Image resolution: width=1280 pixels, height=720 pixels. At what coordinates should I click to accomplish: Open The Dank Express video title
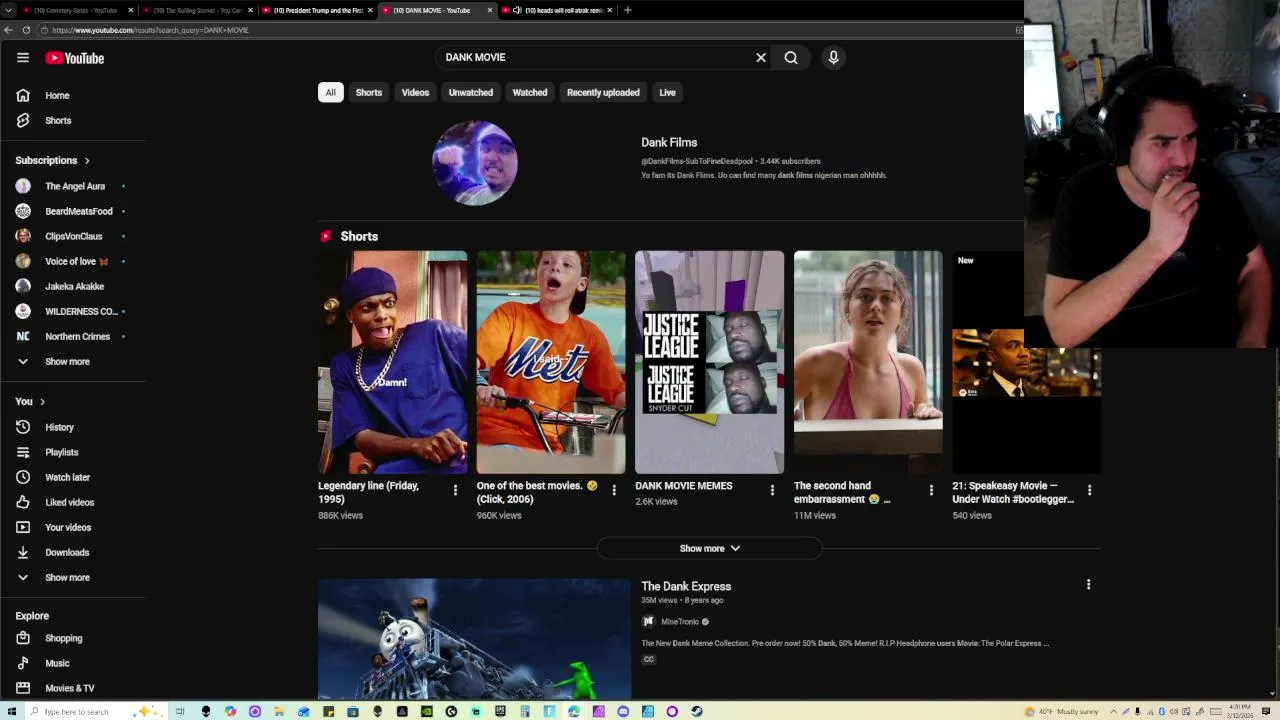686,586
